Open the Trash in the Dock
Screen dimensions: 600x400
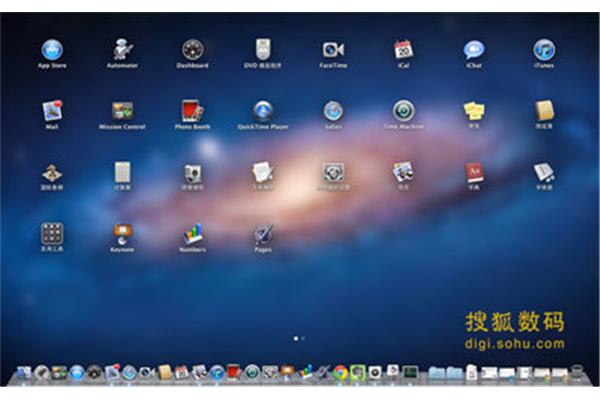[x=577, y=372]
